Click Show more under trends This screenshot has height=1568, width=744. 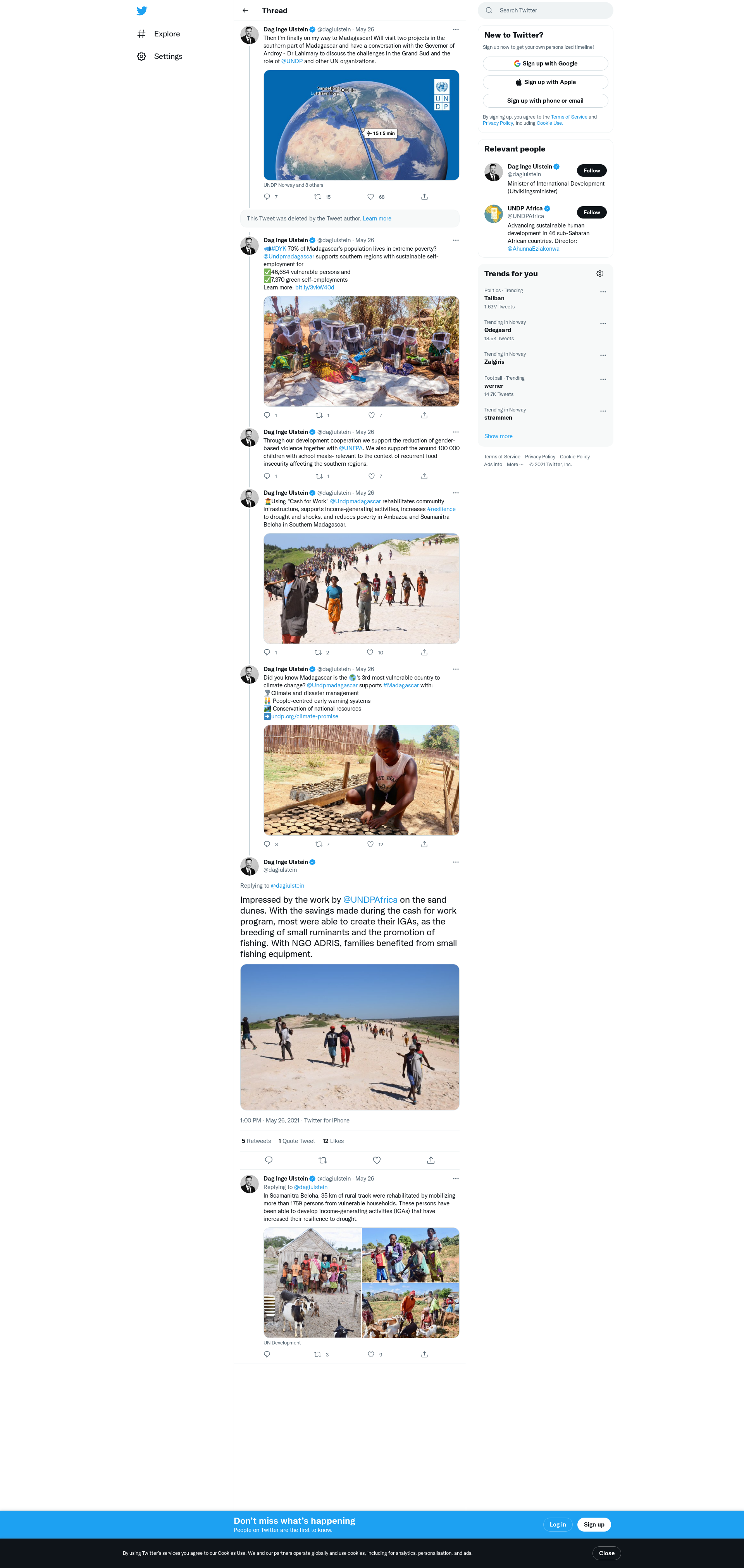pyautogui.click(x=498, y=436)
